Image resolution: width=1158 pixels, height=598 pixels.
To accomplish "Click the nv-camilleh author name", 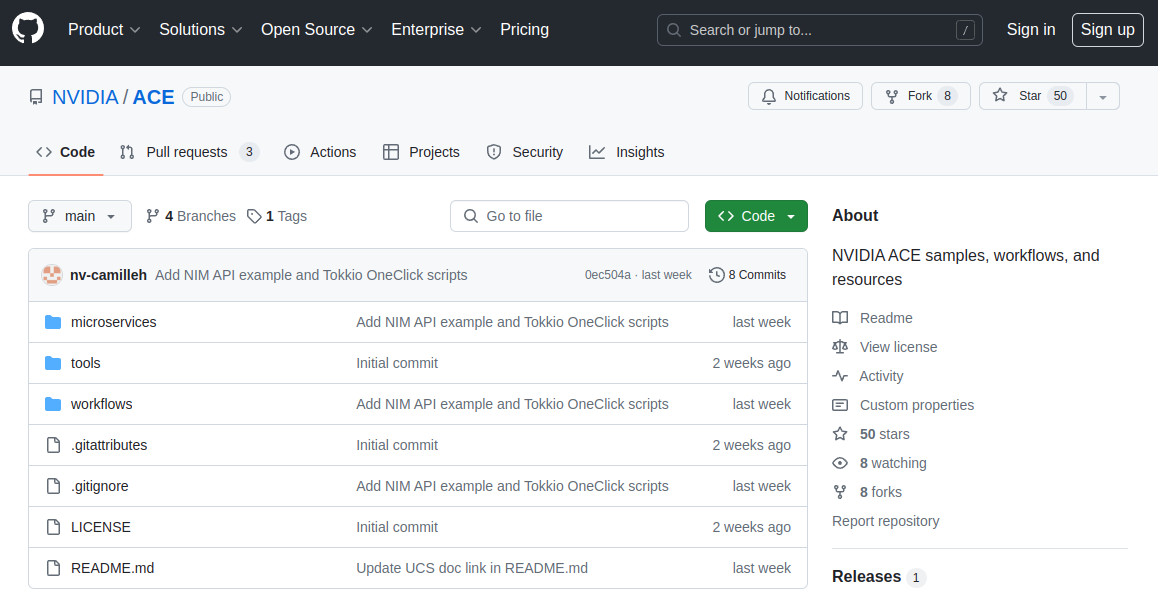I will 109,275.
